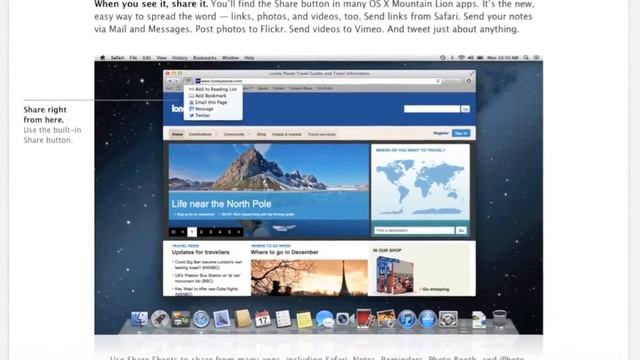640x360 pixels.
Task: Click the Go shopping link
Action: pyautogui.click(x=435, y=289)
